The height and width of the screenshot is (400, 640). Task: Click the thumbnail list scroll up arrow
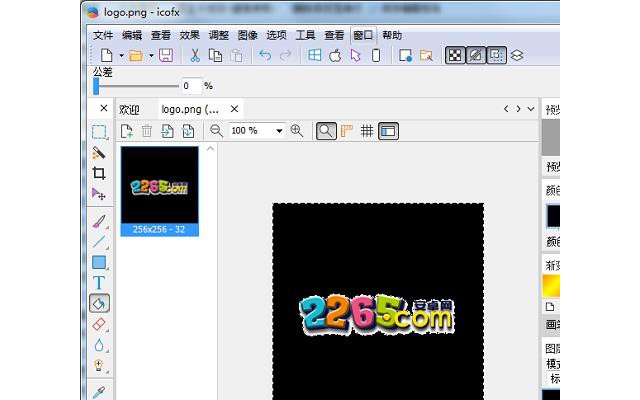pyautogui.click(x=211, y=149)
